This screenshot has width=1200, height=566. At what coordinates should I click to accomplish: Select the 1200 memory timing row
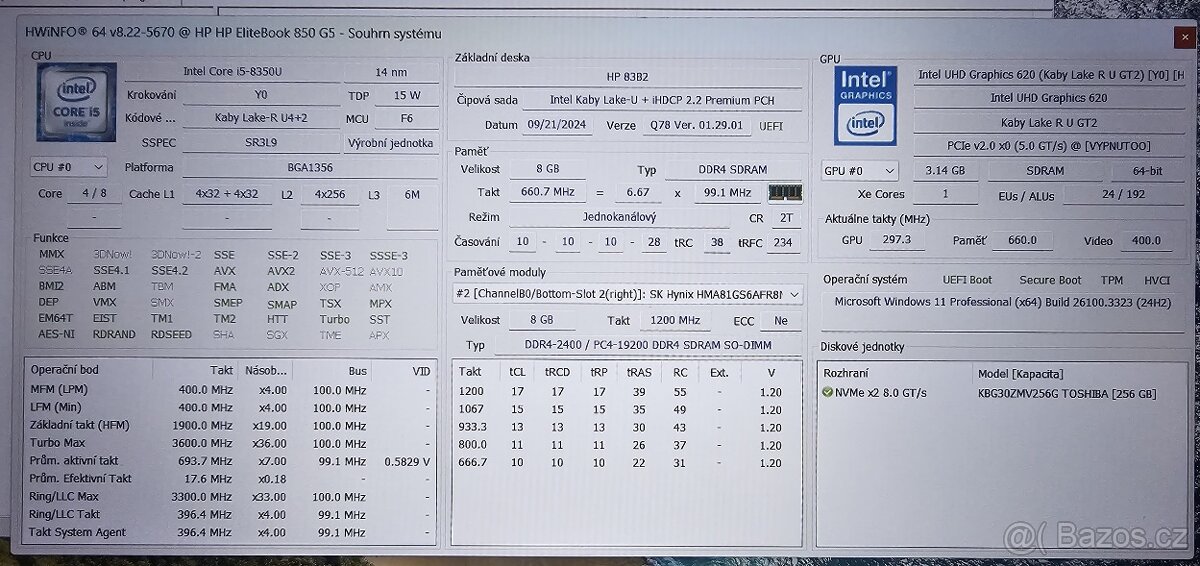(625, 391)
